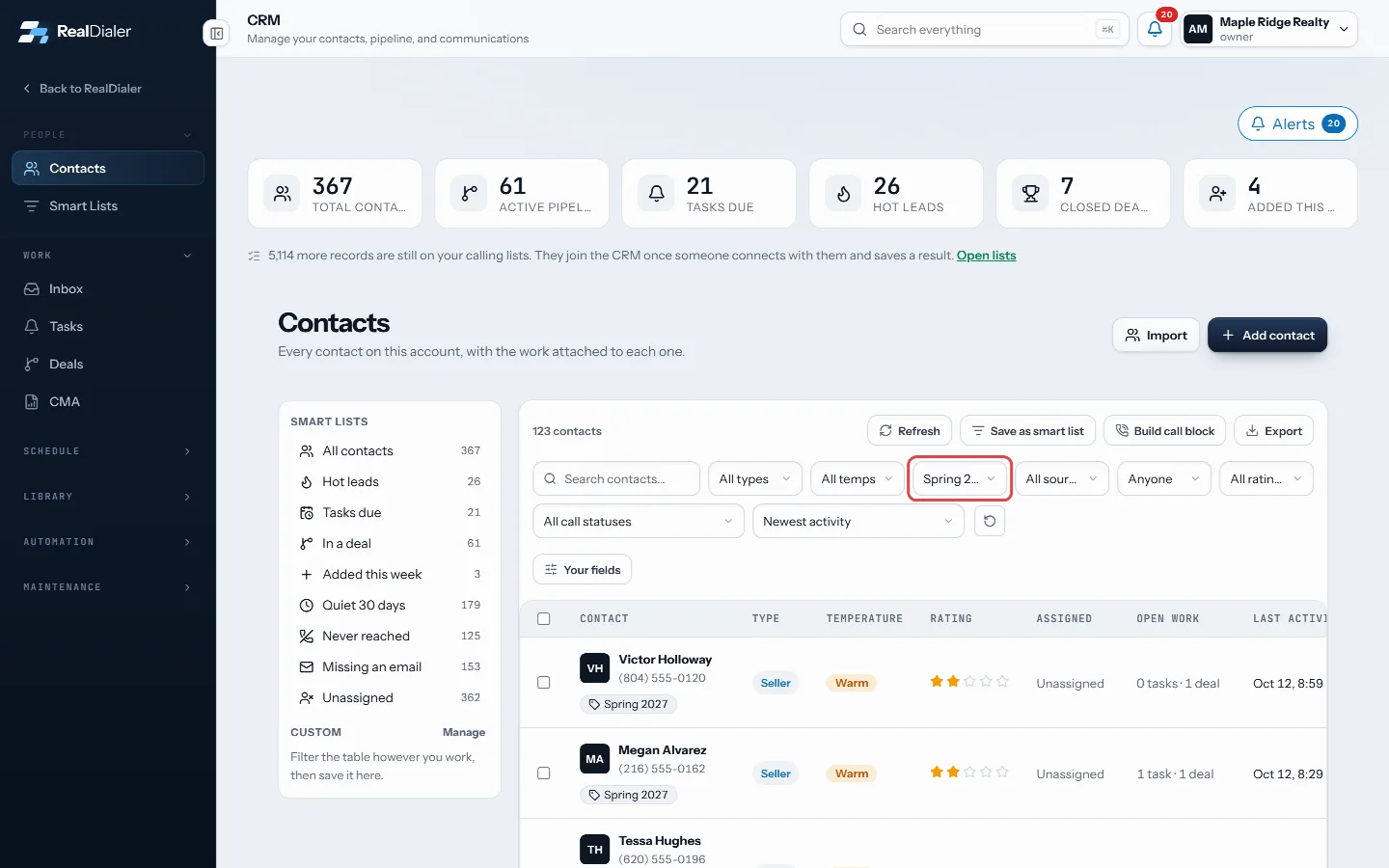Click the Add contact button
The height and width of the screenshot is (868, 1389).
(x=1267, y=336)
